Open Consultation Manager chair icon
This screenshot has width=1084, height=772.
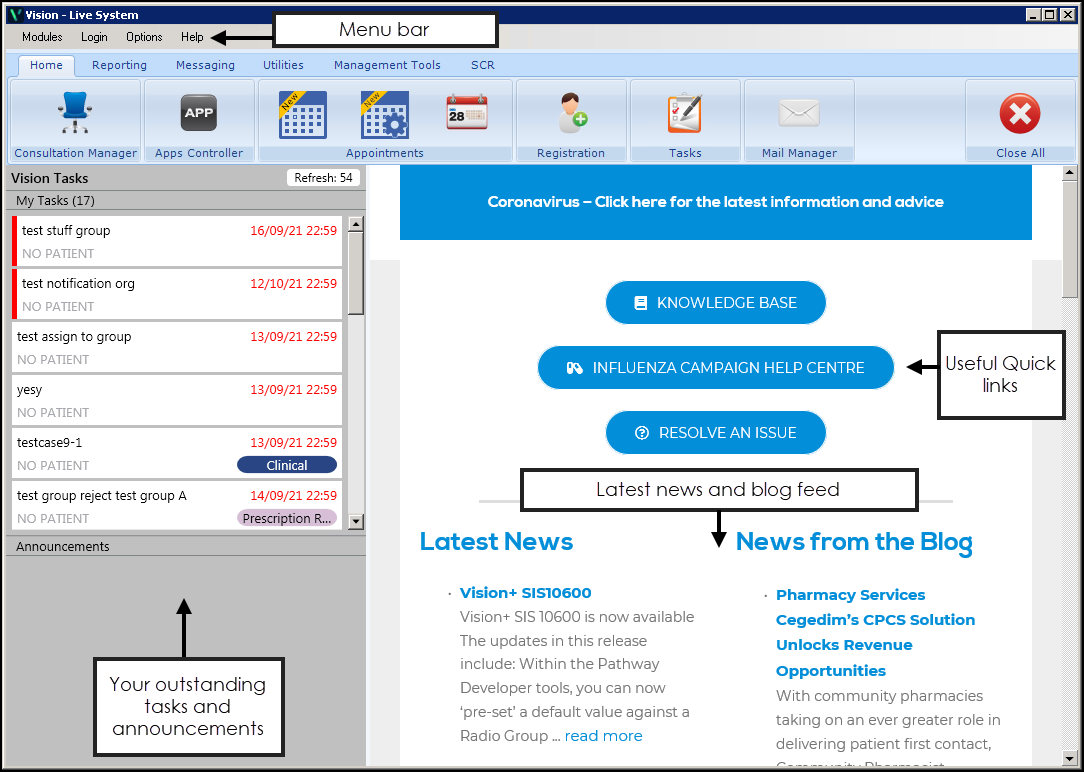[x=75, y=113]
